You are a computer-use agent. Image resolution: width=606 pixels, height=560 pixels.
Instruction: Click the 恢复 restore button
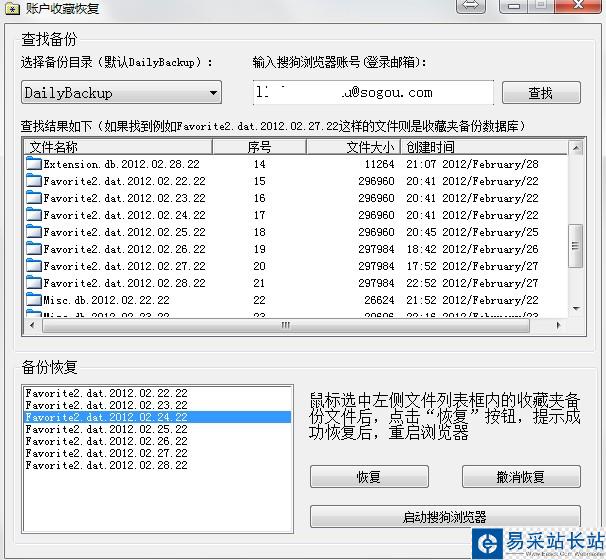(369, 477)
